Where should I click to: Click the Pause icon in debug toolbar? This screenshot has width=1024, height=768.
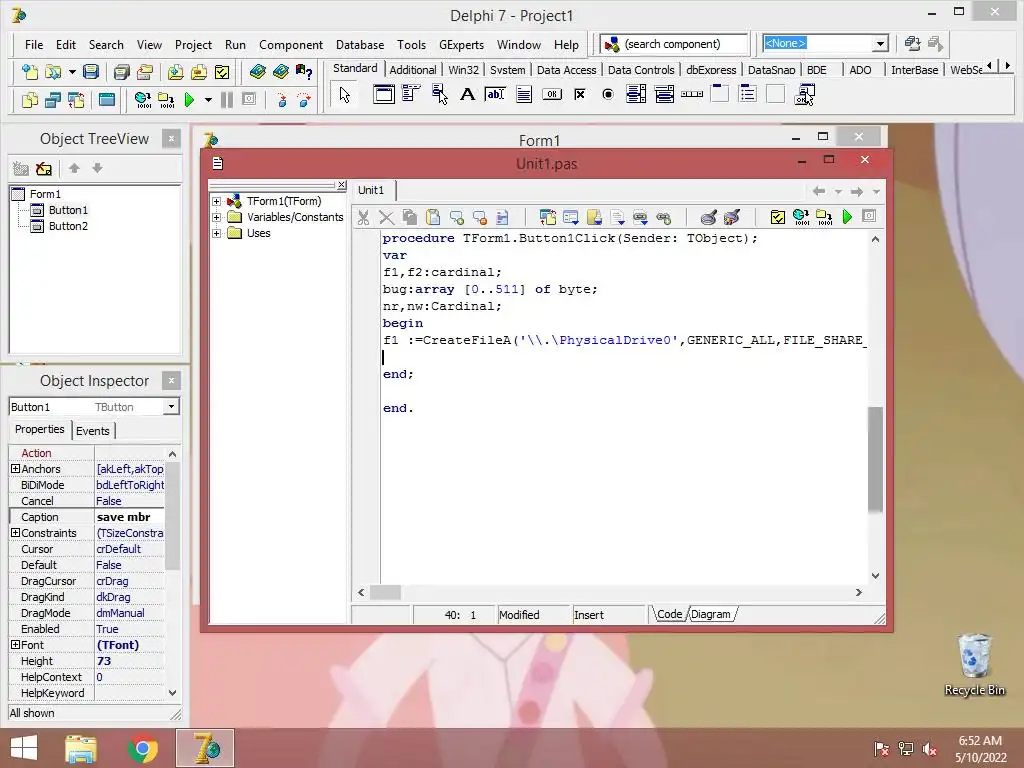pos(227,100)
